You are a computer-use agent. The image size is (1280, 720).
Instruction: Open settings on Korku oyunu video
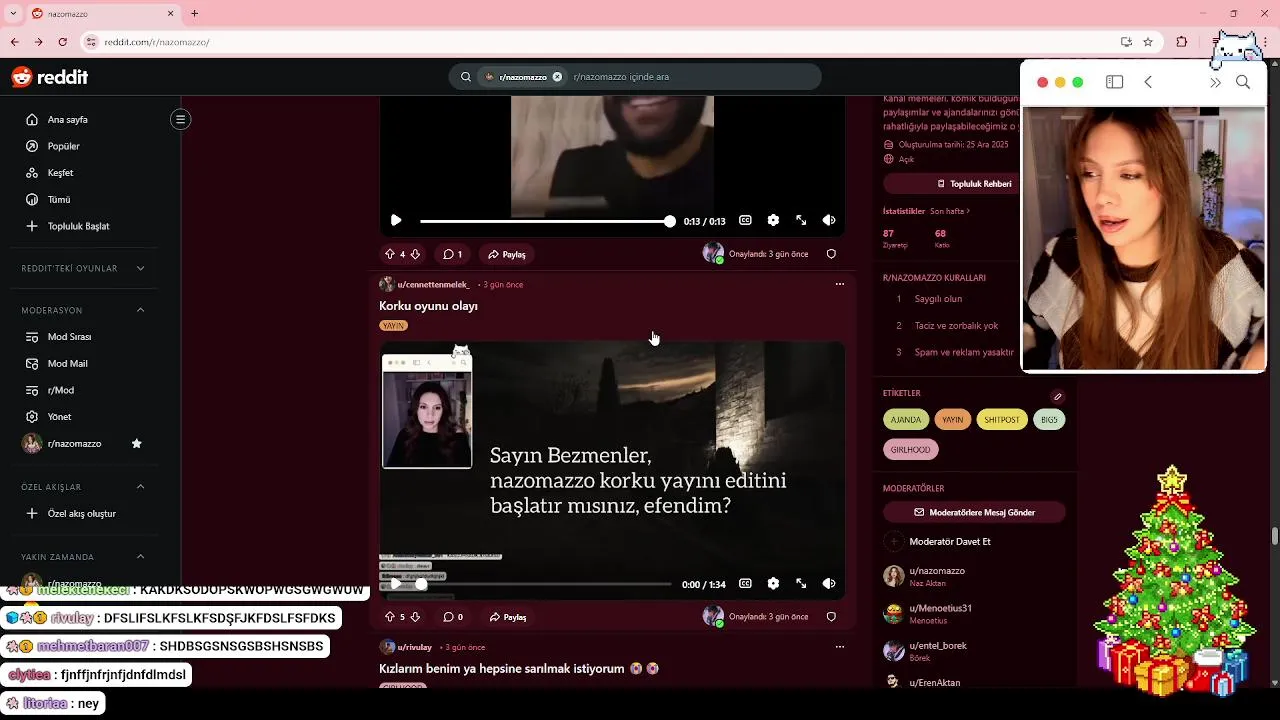point(773,584)
